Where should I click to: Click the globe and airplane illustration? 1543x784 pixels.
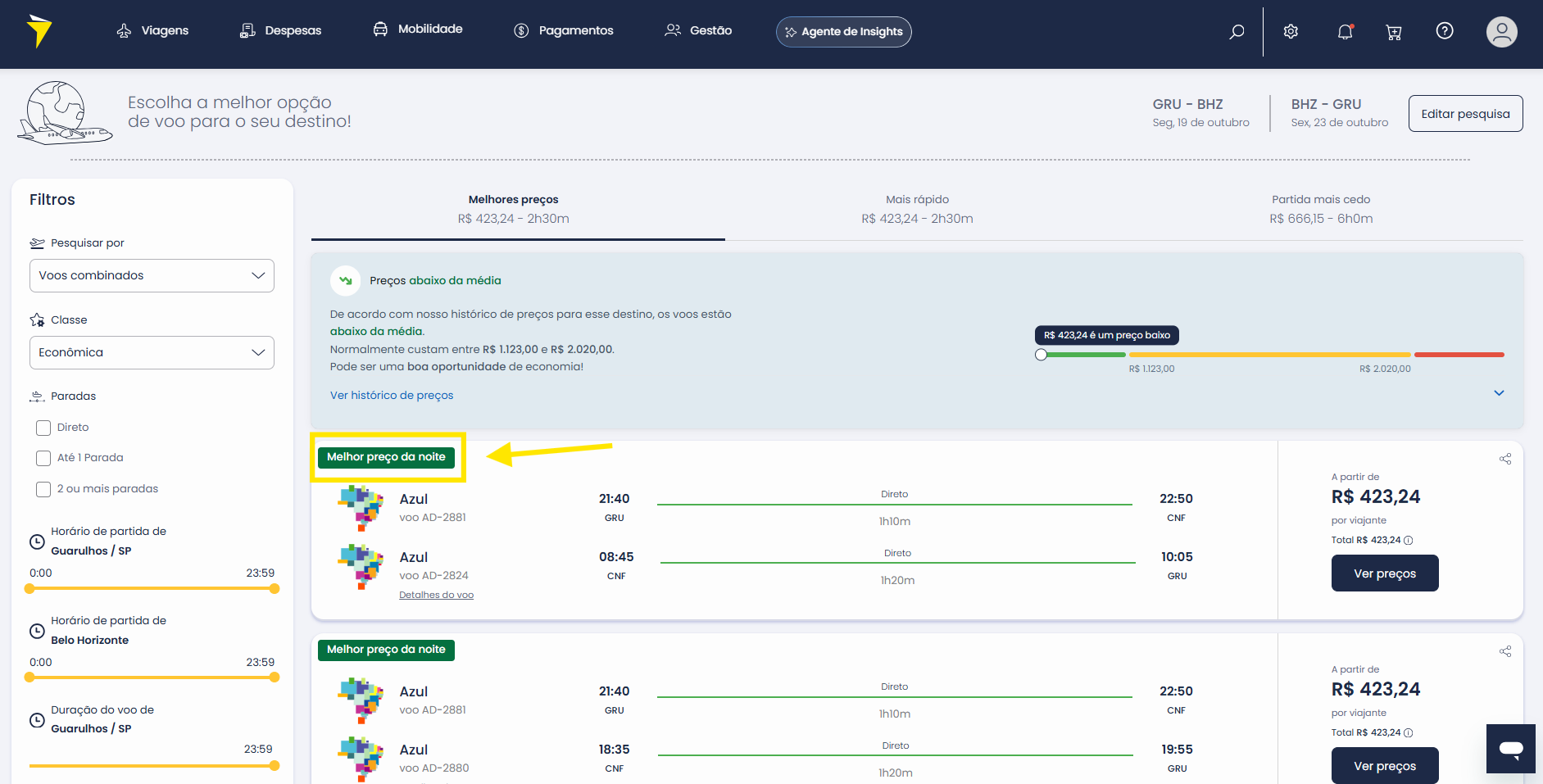pos(65,113)
